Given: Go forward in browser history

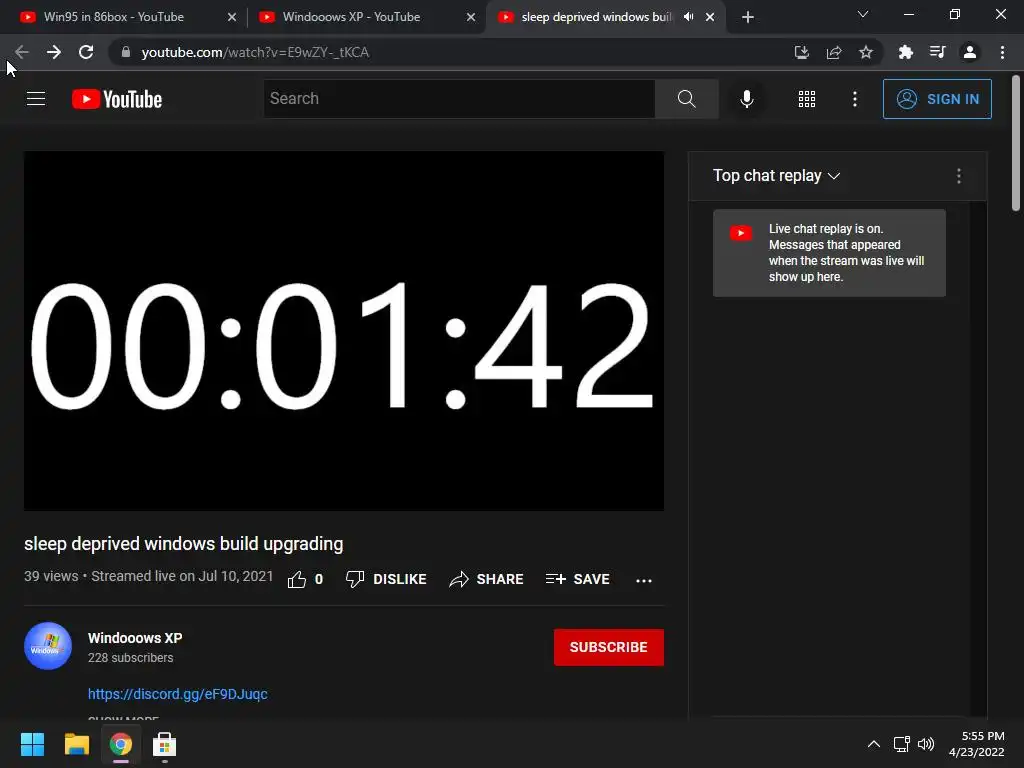Looking at the screenshot, I should [54, 52].
